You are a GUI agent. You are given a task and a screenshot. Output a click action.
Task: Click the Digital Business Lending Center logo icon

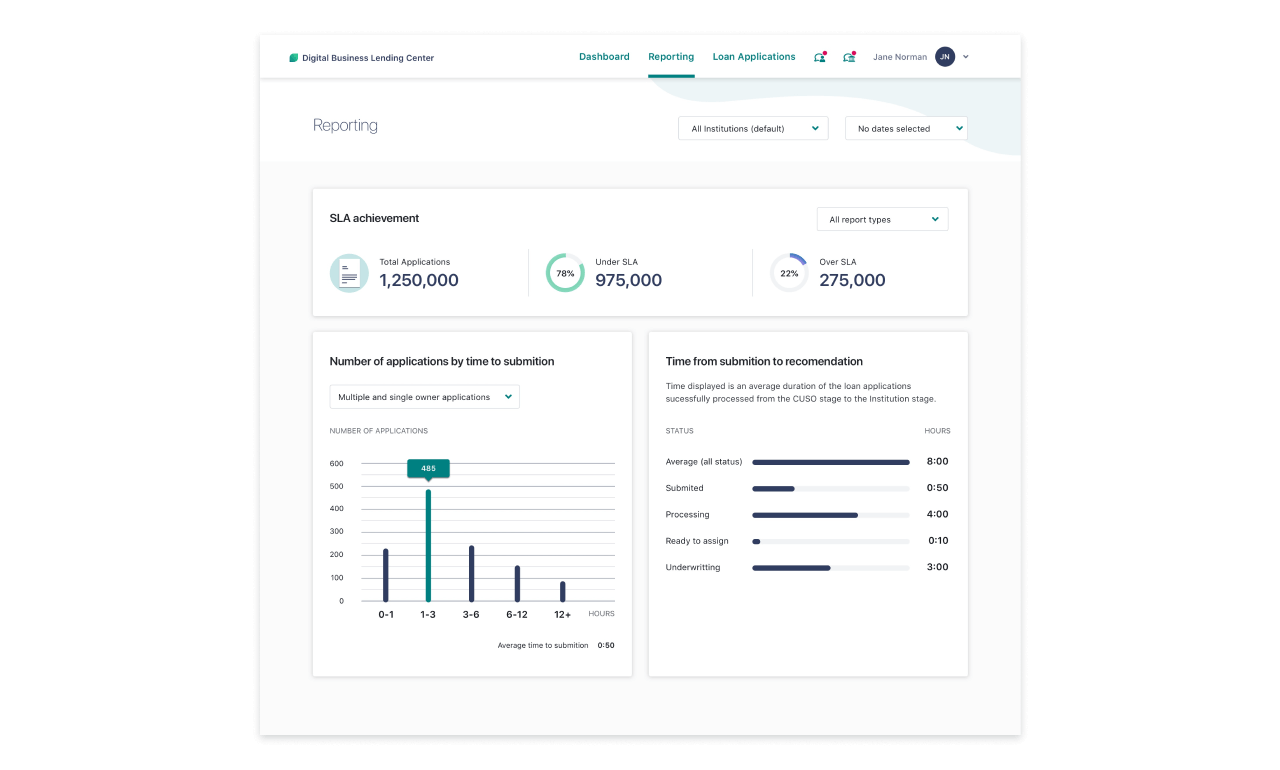point(292,57)
